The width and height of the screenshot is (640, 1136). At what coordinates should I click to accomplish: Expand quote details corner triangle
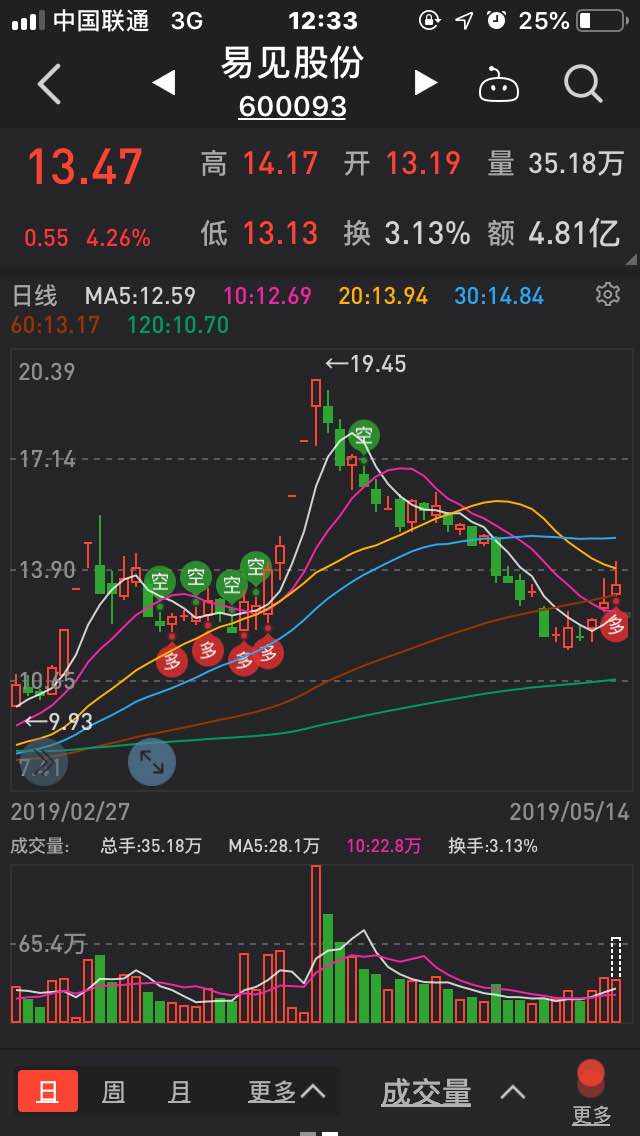coord(631,259)
